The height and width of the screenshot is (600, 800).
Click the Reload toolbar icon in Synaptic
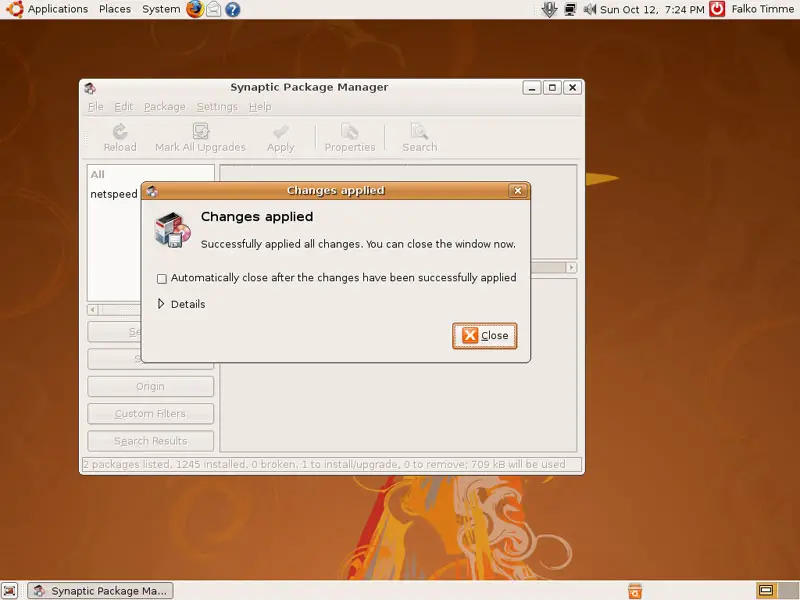point(120,132)
